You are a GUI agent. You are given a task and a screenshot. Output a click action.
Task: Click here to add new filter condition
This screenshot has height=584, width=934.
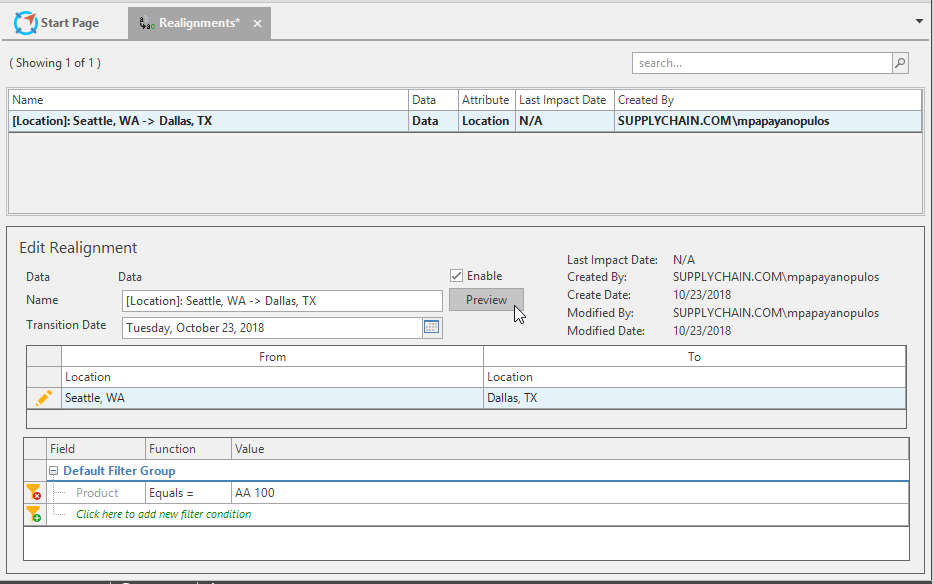pyautogui.click(x=163, y=514)
